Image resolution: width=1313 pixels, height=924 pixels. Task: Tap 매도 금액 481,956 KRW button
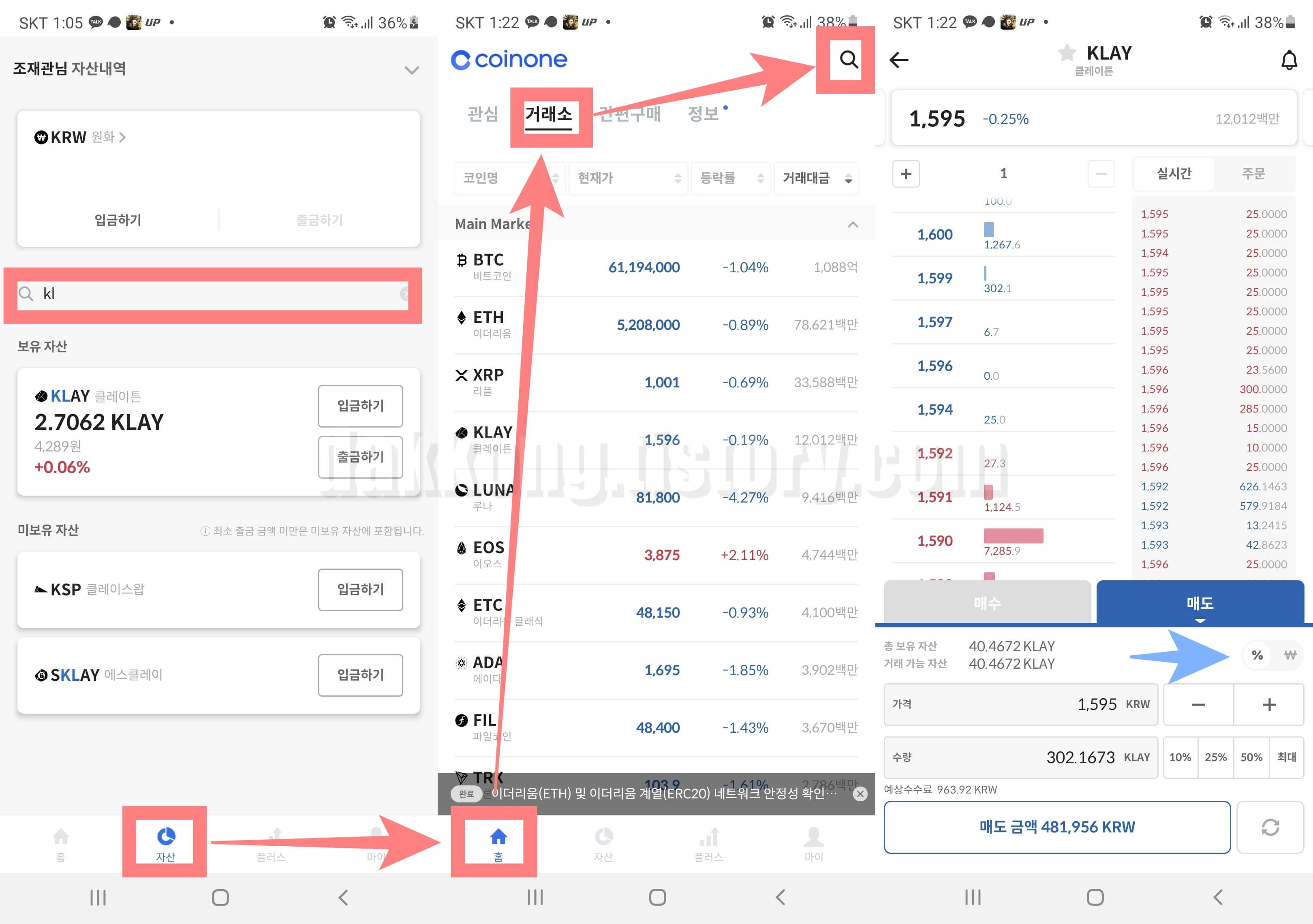pos(1057,827)
